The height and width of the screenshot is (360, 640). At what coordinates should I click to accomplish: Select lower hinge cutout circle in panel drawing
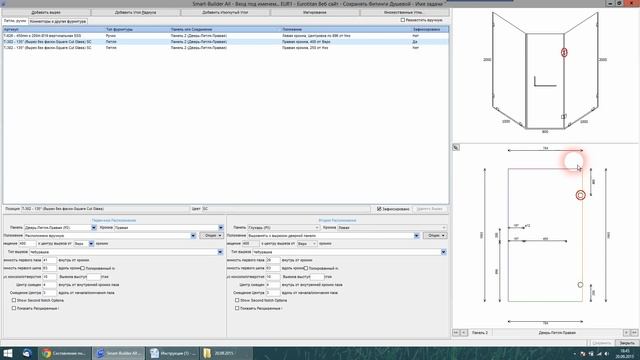point(580,284)
